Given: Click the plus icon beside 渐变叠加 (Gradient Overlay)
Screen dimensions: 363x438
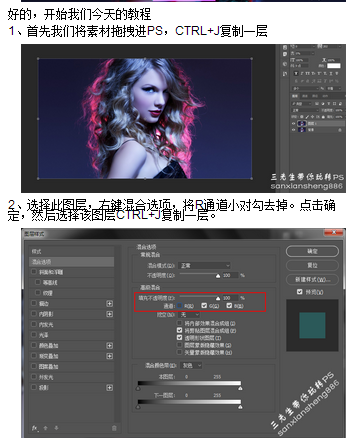Looking at the screenshot, I should tap(109, 356).
